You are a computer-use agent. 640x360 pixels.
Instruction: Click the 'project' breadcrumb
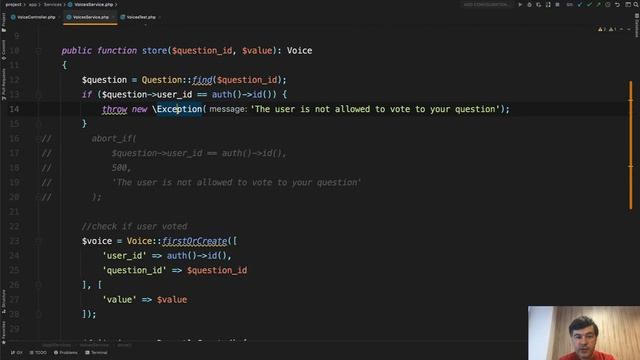[13, 4]
